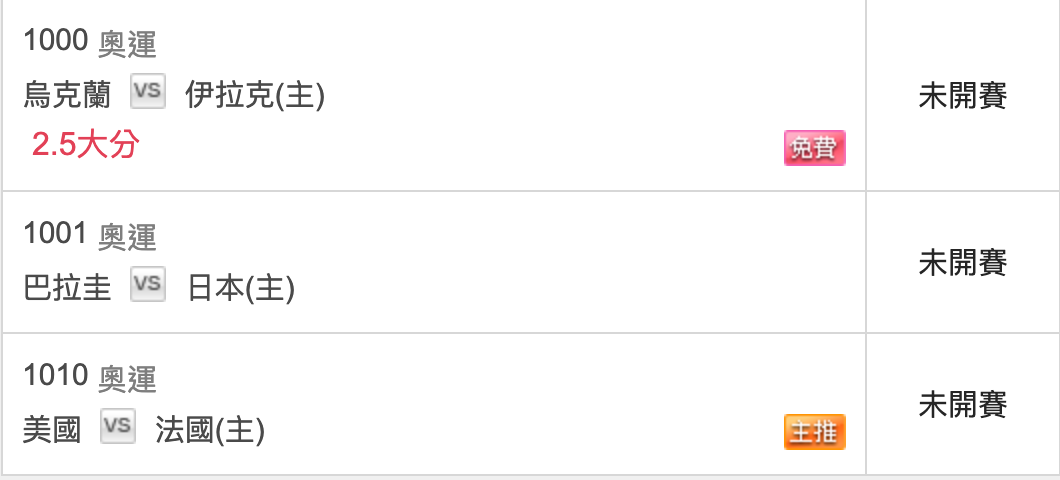Click VS icon for 美國 vs 法國
This screenshot has width=1060, height=480.
[118, 426]
